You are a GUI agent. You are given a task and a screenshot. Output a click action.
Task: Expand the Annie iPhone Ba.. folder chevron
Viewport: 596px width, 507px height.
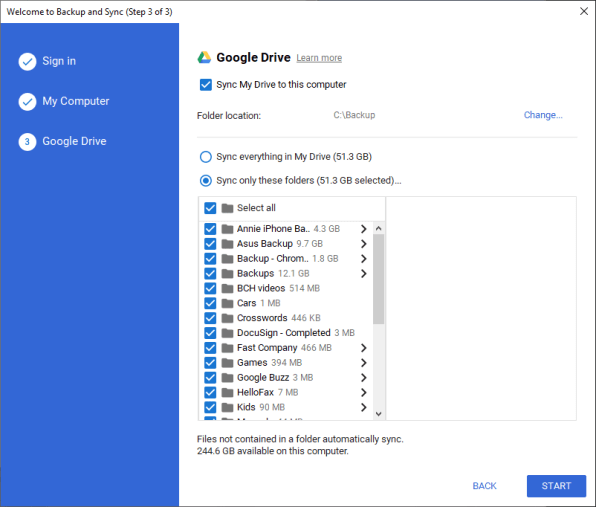(364, 229)
